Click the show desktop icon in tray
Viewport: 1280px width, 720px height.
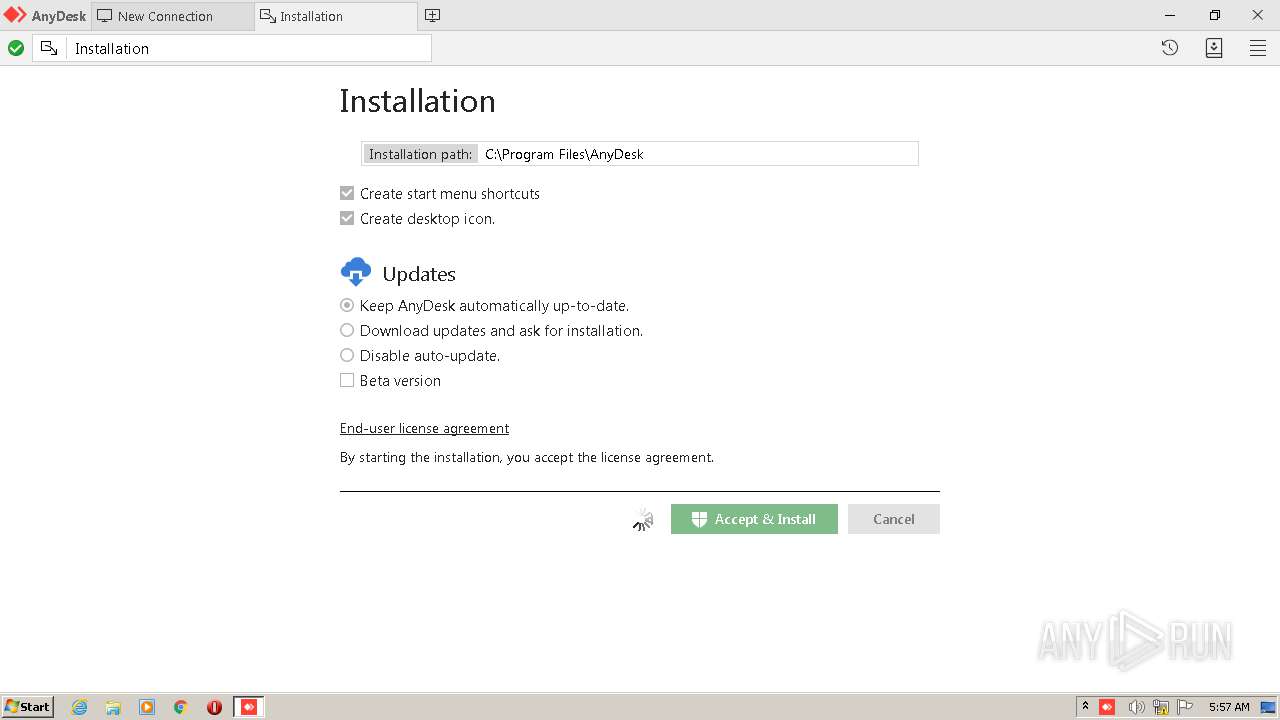(x=1268, y=707)
